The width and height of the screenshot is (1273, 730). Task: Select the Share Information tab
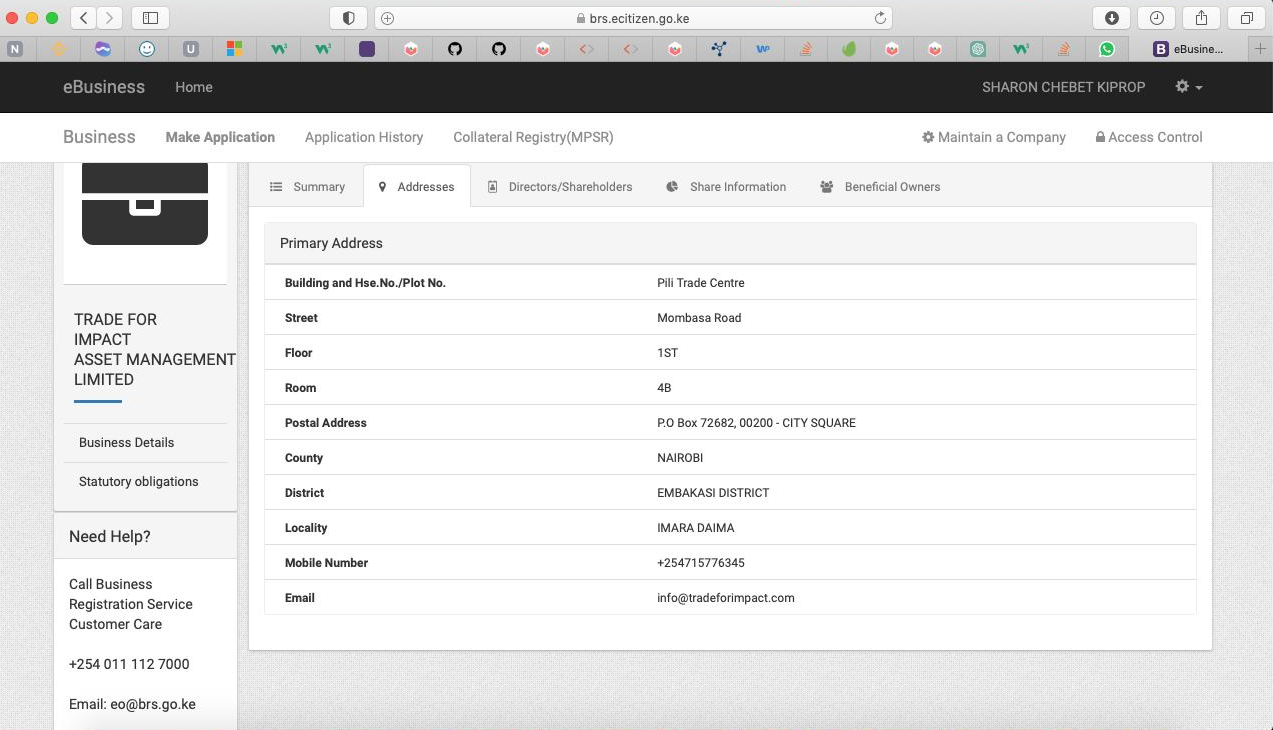pos(726,187)
